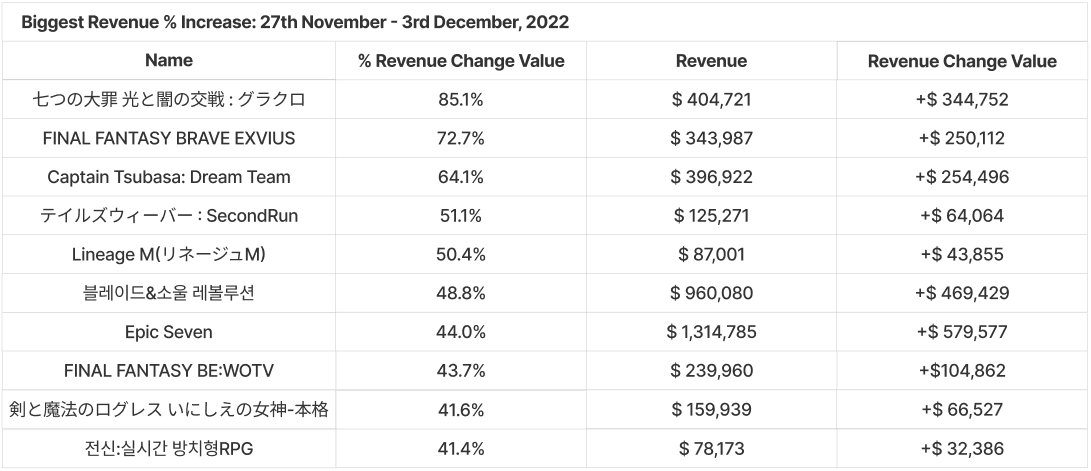Select the '블레이드&소울 레볼루션' name cell
The image size is (1091, 471).
coord(169,293)
